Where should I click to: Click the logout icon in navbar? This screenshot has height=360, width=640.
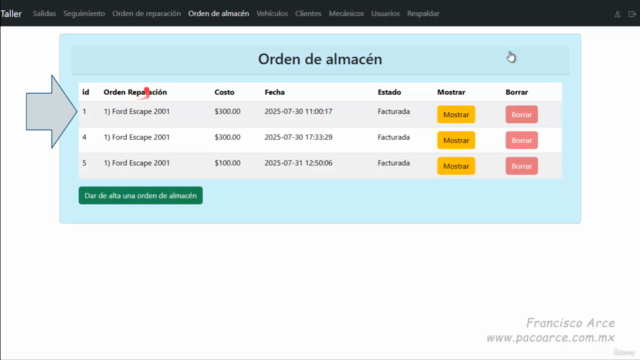pyautogui.click(x=631, y=14)
